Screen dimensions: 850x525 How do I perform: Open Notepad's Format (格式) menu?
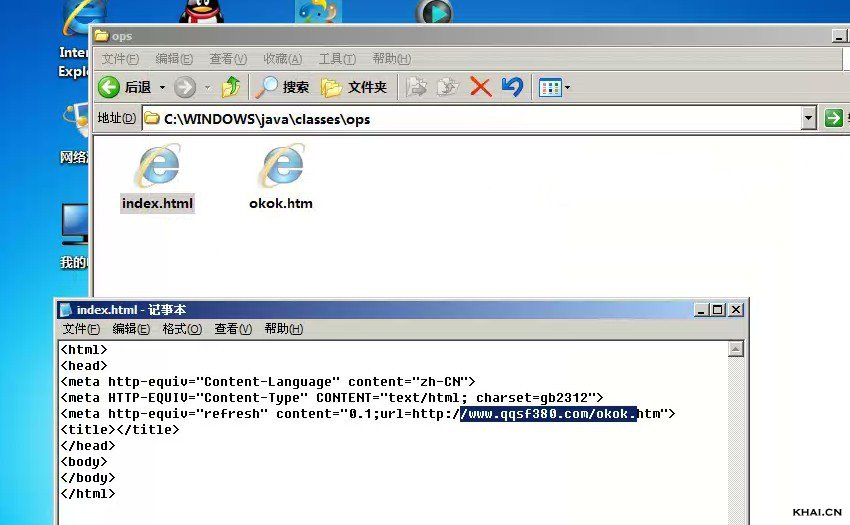182,329
